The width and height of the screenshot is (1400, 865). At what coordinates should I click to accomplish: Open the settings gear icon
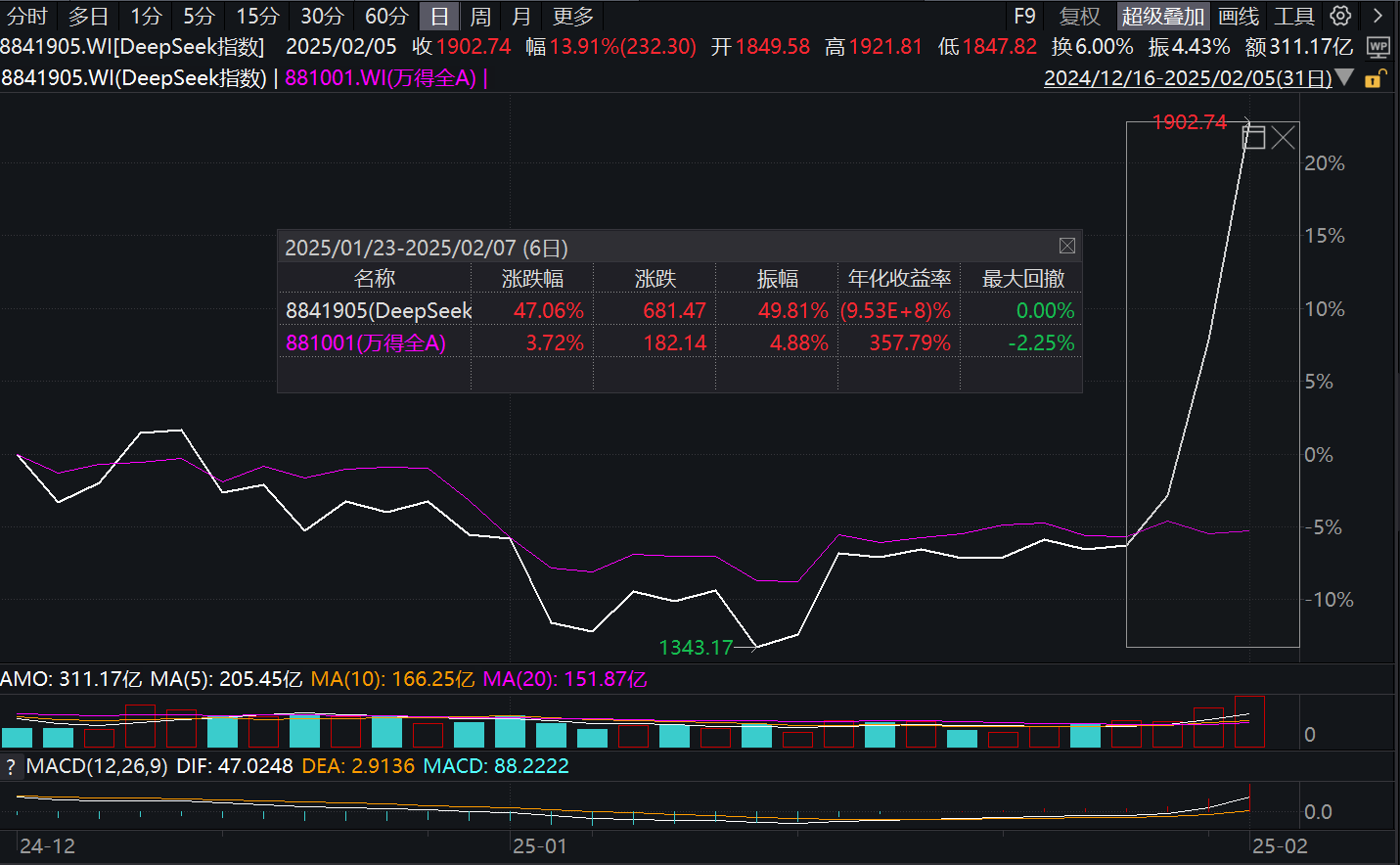pyautogui.click(x=1339, y=15)
